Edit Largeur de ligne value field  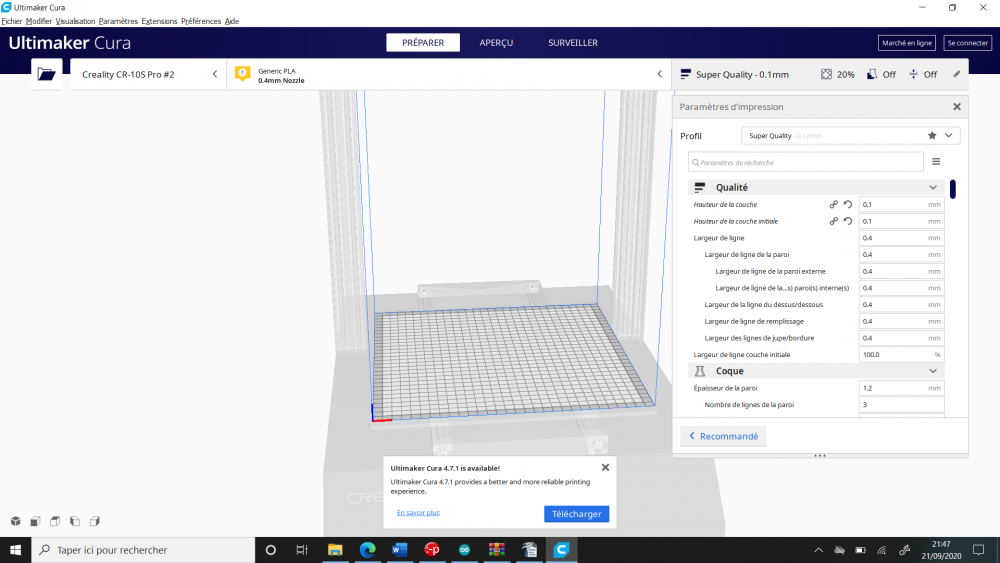point(901,238)
